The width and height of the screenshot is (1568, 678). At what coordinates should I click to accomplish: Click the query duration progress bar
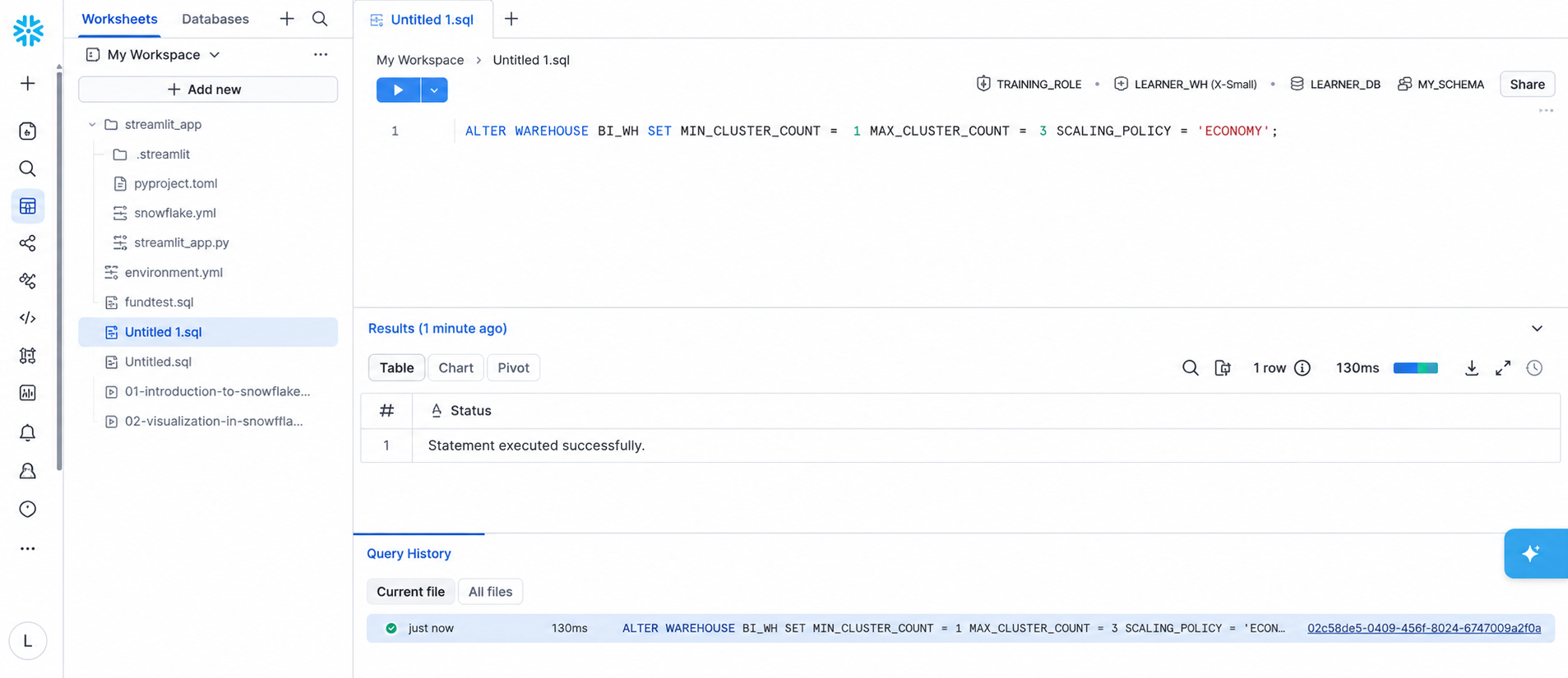tap(1415, 367)
